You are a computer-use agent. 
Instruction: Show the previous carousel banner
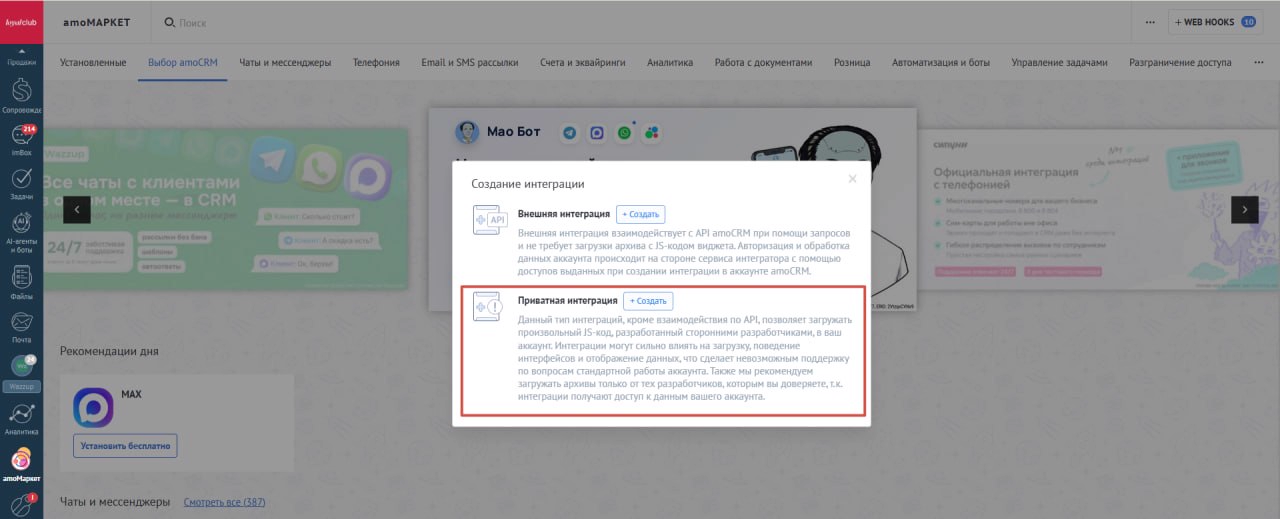[77, 209]
